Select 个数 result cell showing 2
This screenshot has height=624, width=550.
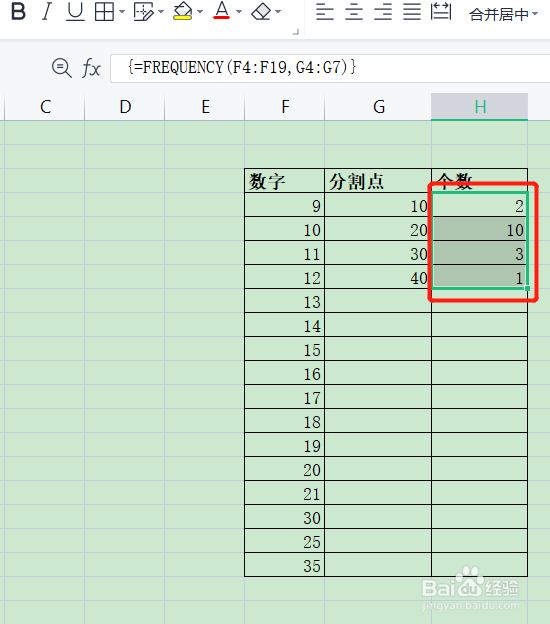pos(480,205)
